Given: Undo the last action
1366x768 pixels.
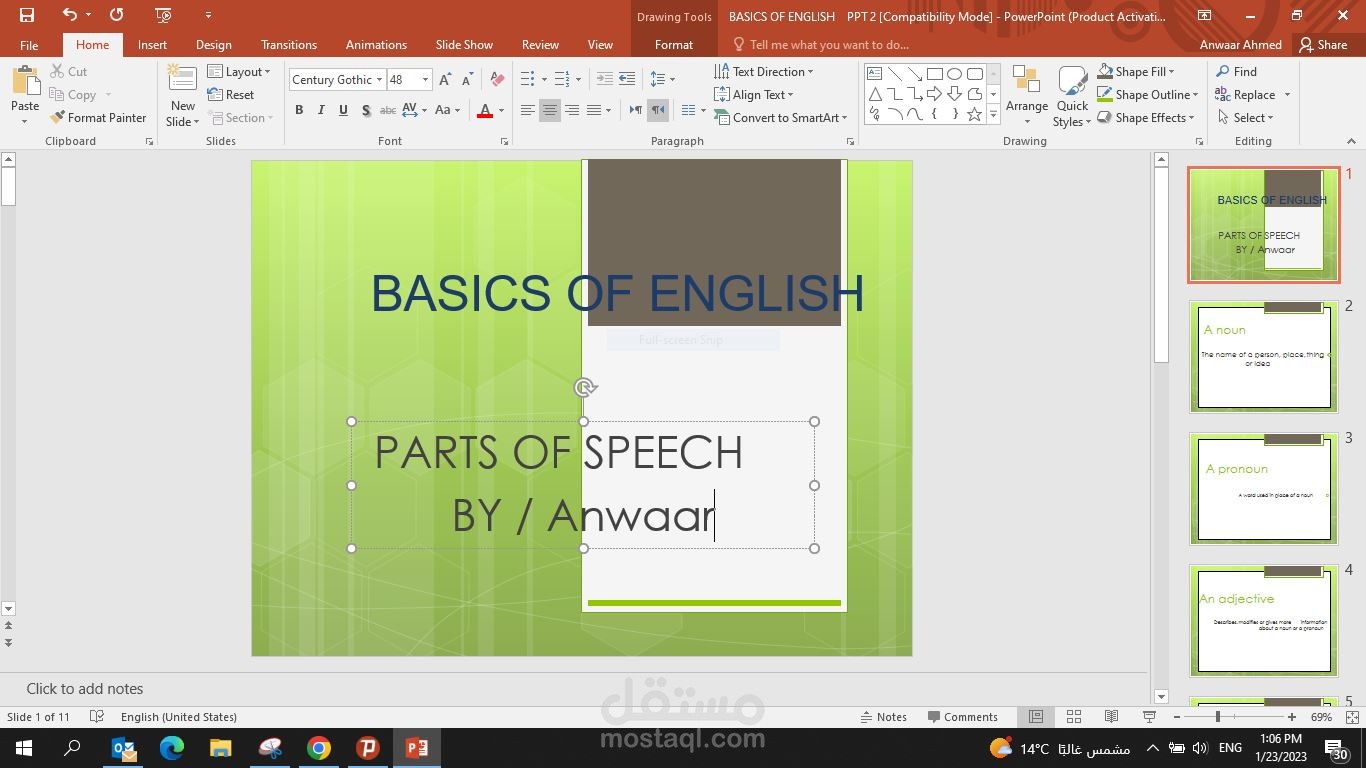Looking at the screenshot, I should click(69, 15).
